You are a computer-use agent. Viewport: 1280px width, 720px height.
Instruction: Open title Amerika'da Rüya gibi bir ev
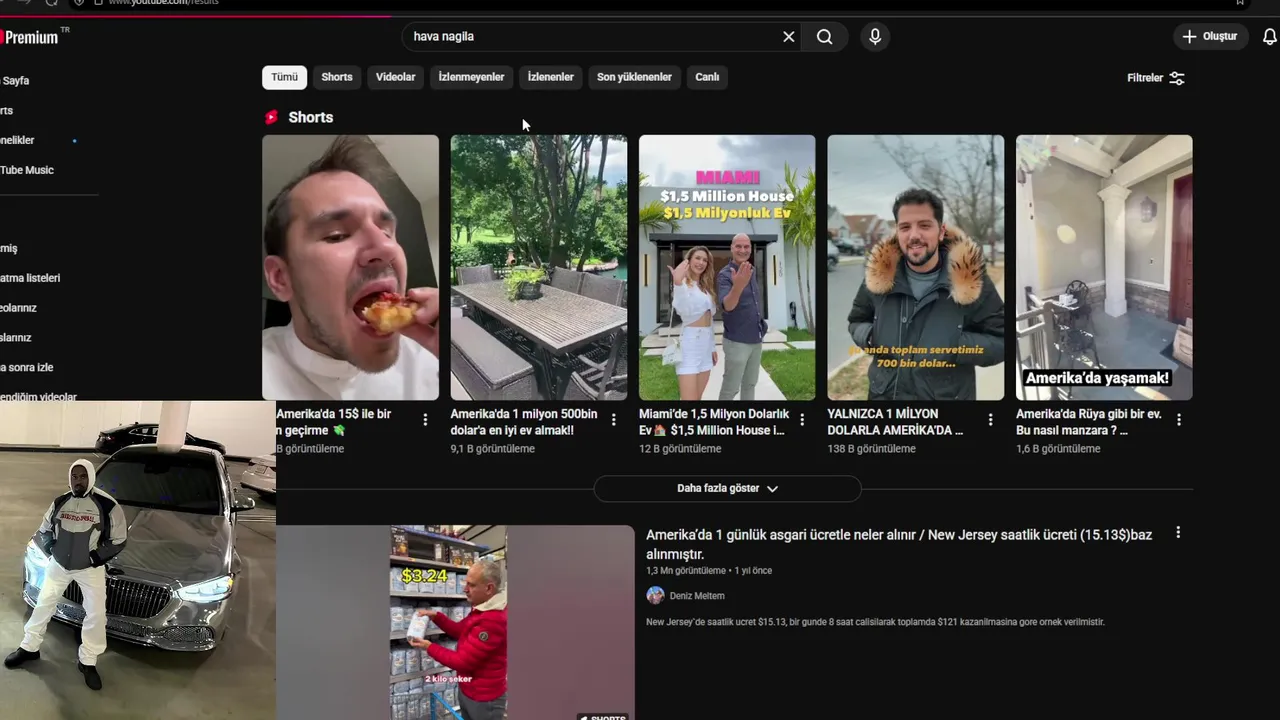(x=1089, y=422)
